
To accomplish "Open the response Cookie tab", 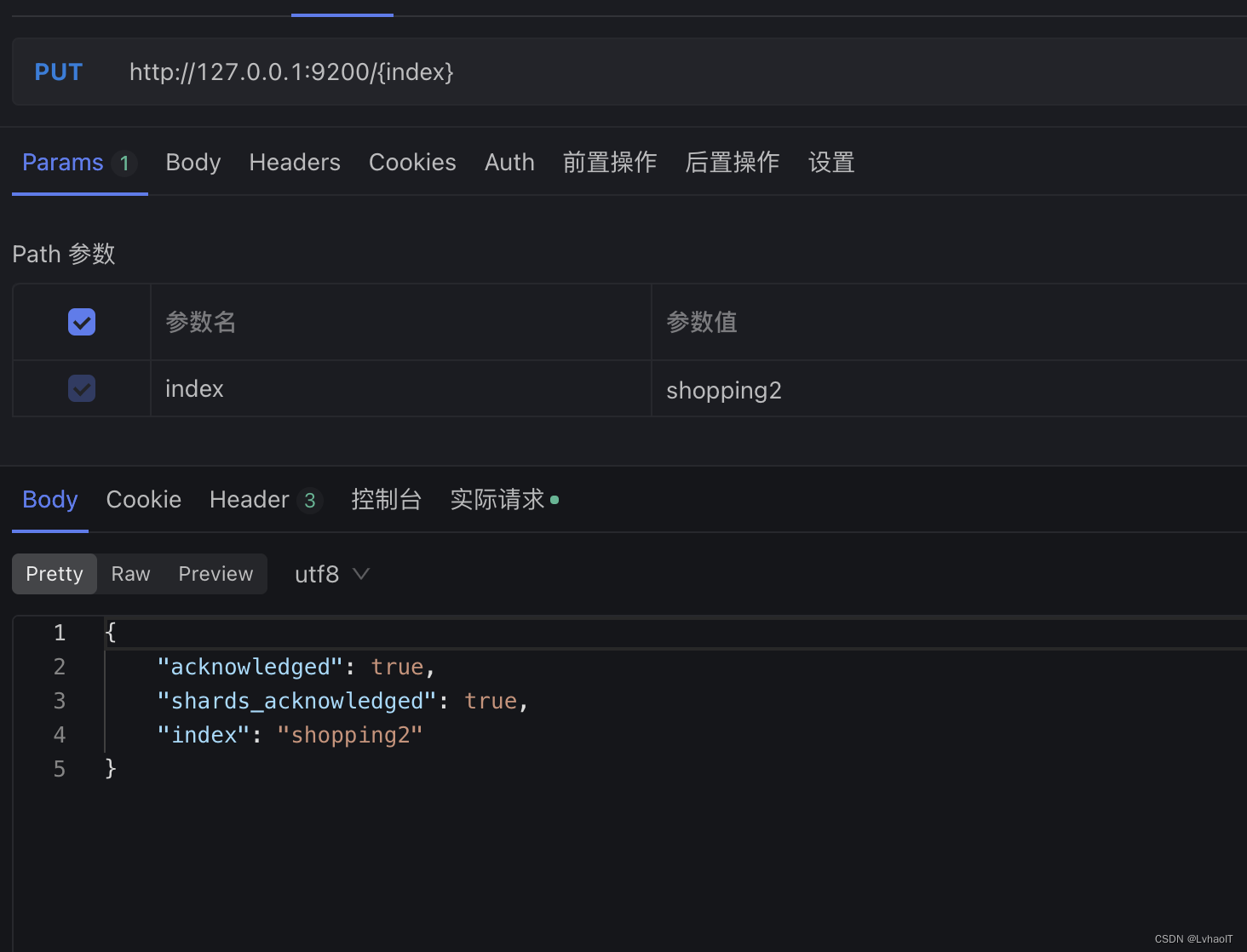I will tap(143, 499).
